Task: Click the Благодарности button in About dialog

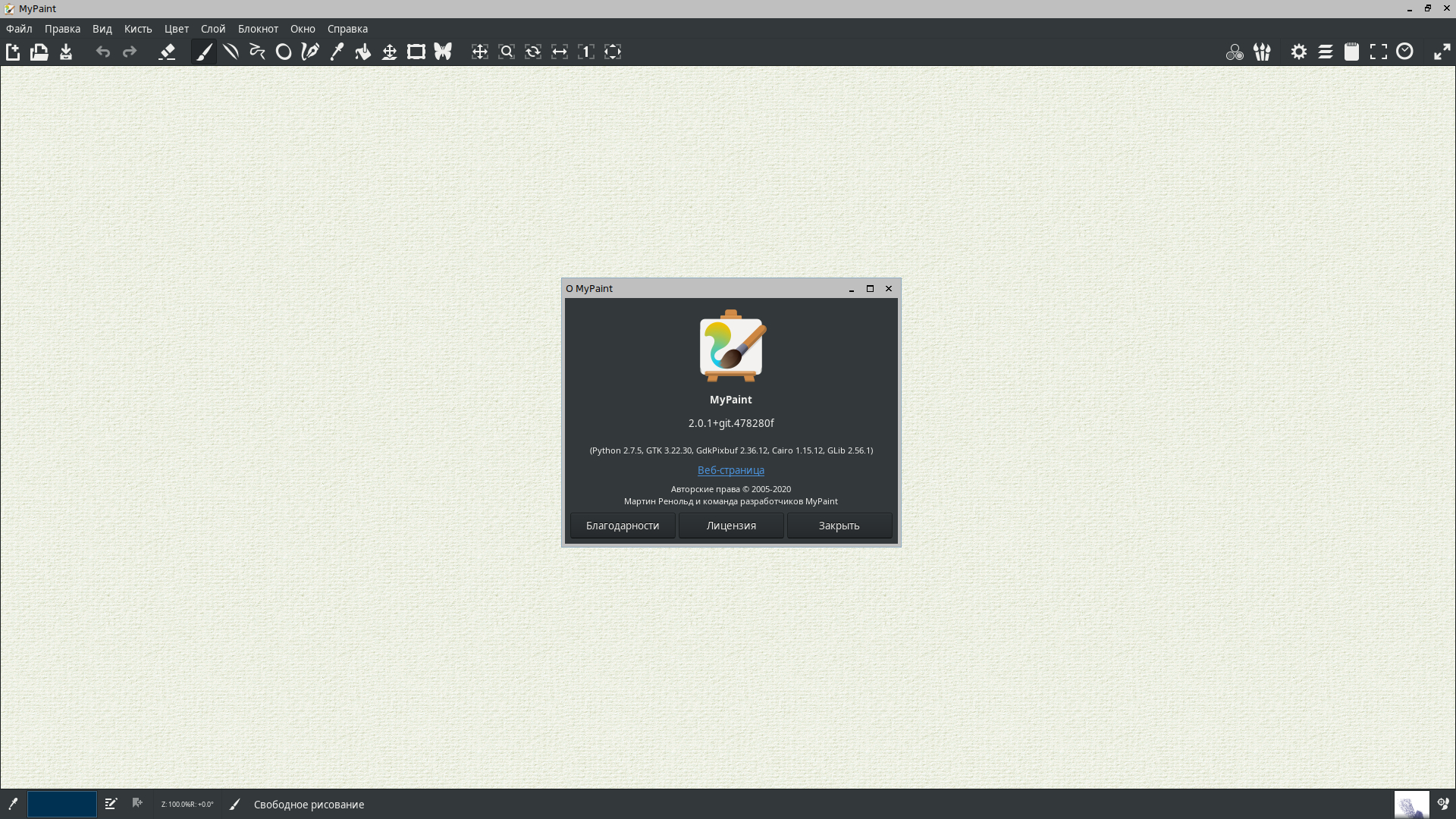Action: click(623, 526)
